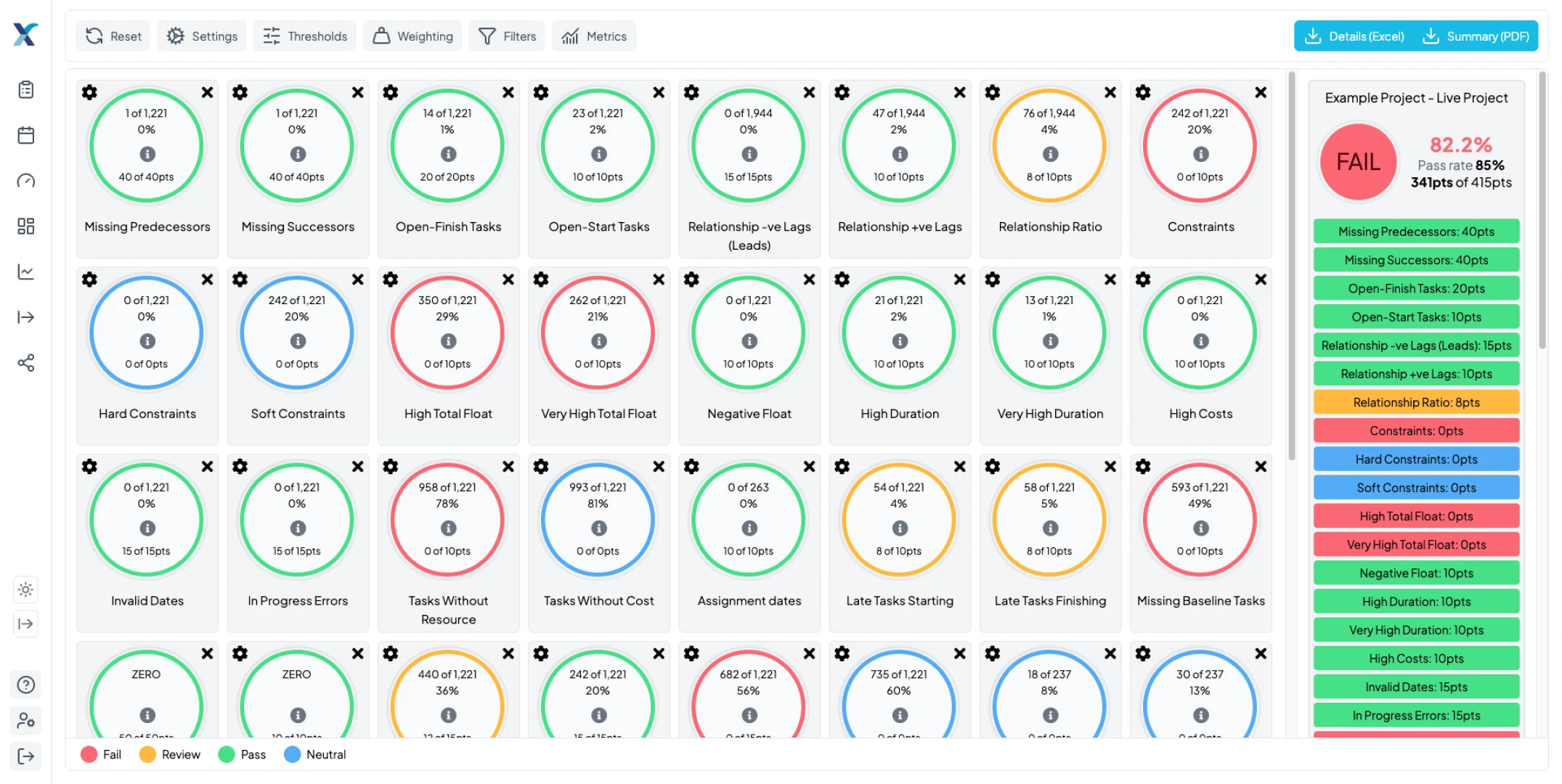This screenshot has width=1562, height=784.
Task: Click the share icon in the left sidebar
Action: tap(26, 362)
